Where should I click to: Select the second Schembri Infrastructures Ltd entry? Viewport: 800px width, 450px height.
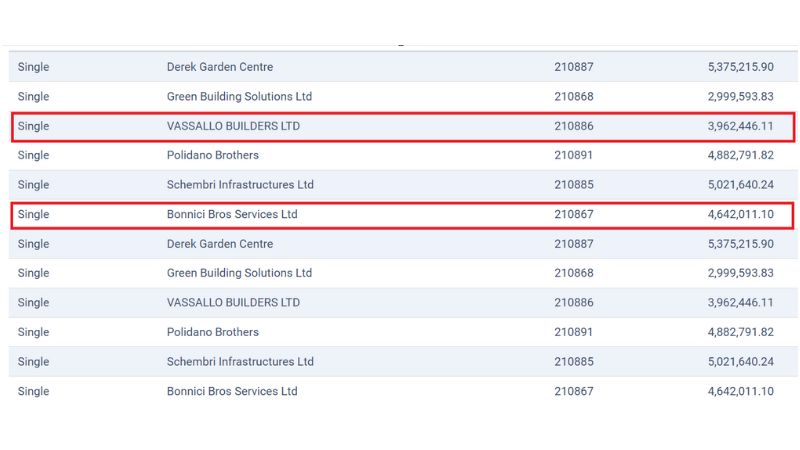(x=240, y=362)
